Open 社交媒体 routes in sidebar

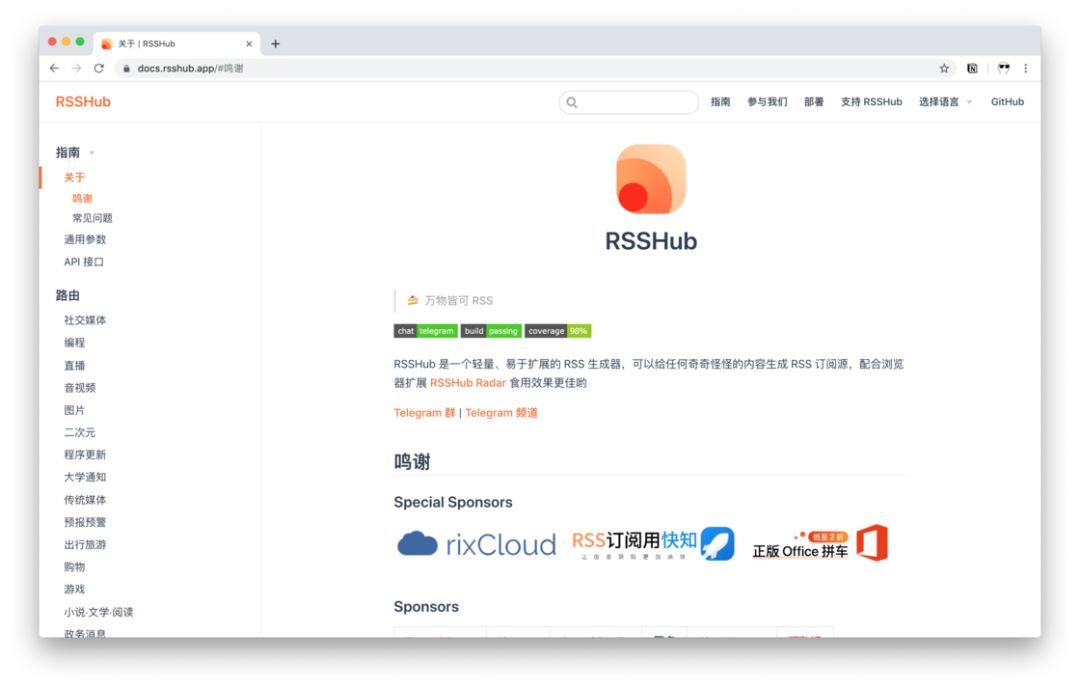click(85, 320)
